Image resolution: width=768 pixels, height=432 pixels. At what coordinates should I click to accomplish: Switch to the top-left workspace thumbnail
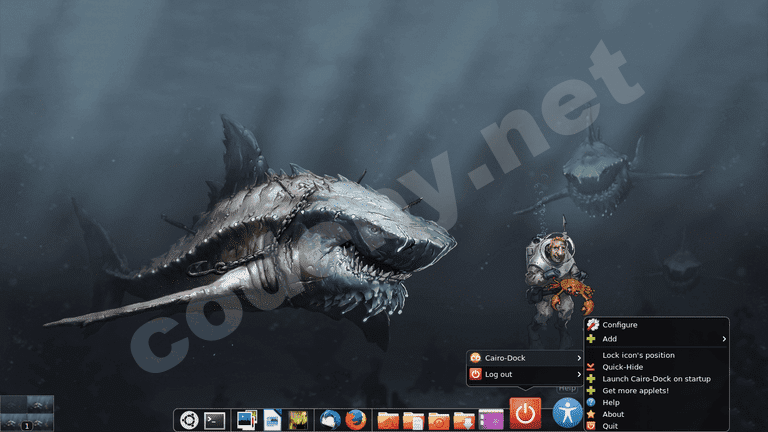pos(13,404)
